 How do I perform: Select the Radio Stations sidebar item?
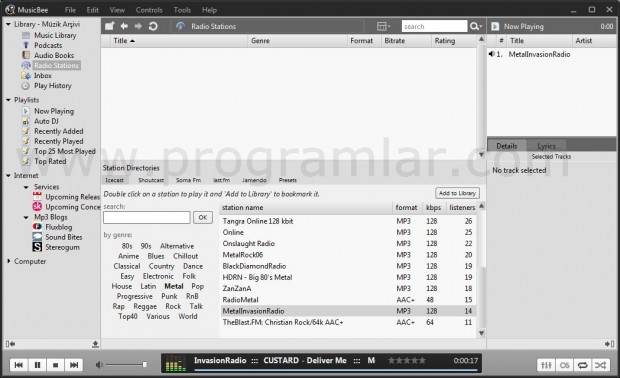(x=56, y=66)
